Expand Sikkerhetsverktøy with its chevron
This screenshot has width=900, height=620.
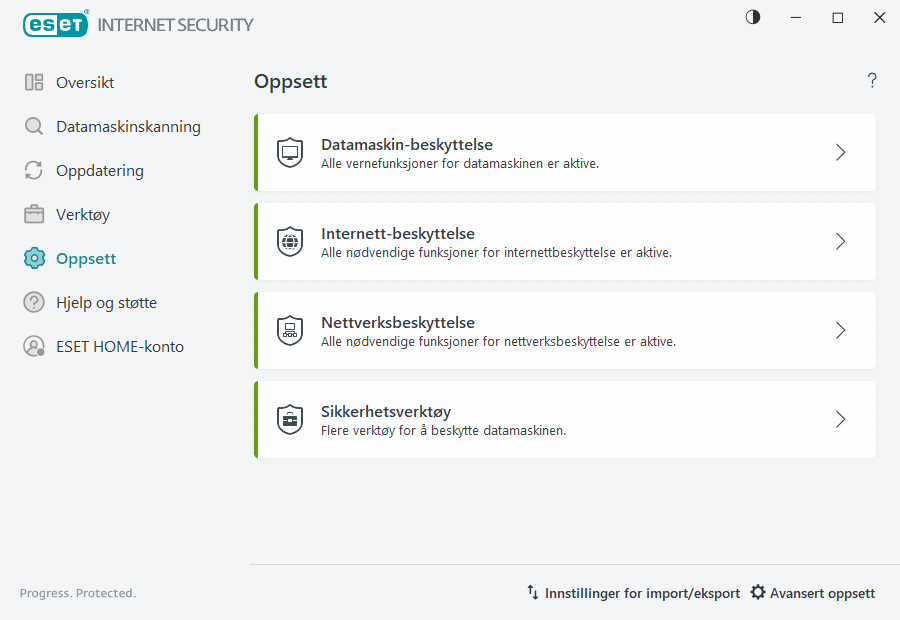[840, 419]
